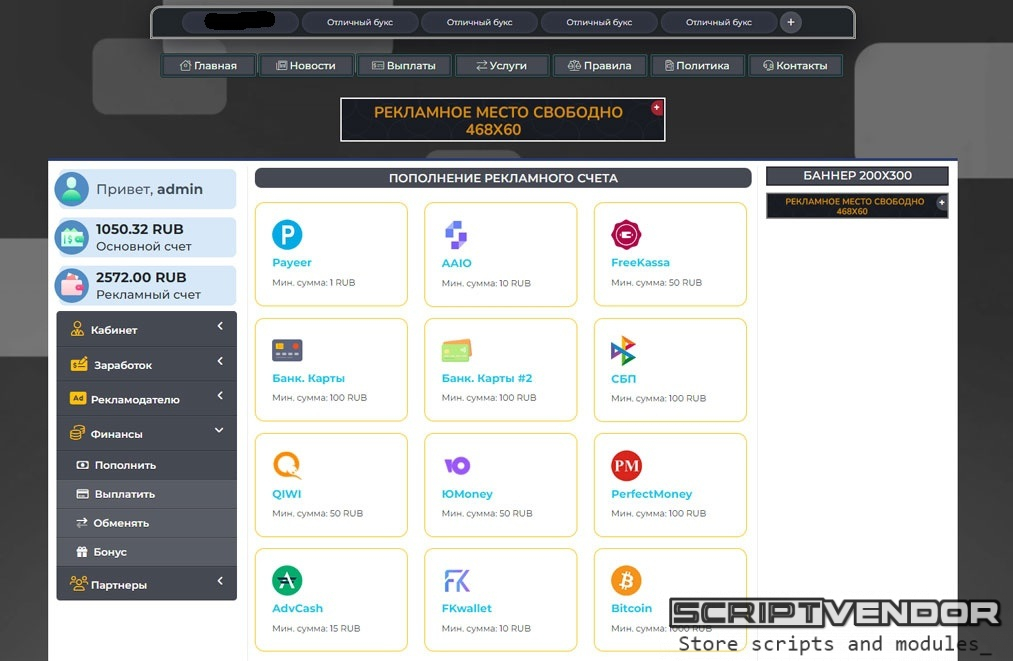The image size is (1013, 661).
Task: Click the ЮMoney logo icon
Action: click(457, 465)
